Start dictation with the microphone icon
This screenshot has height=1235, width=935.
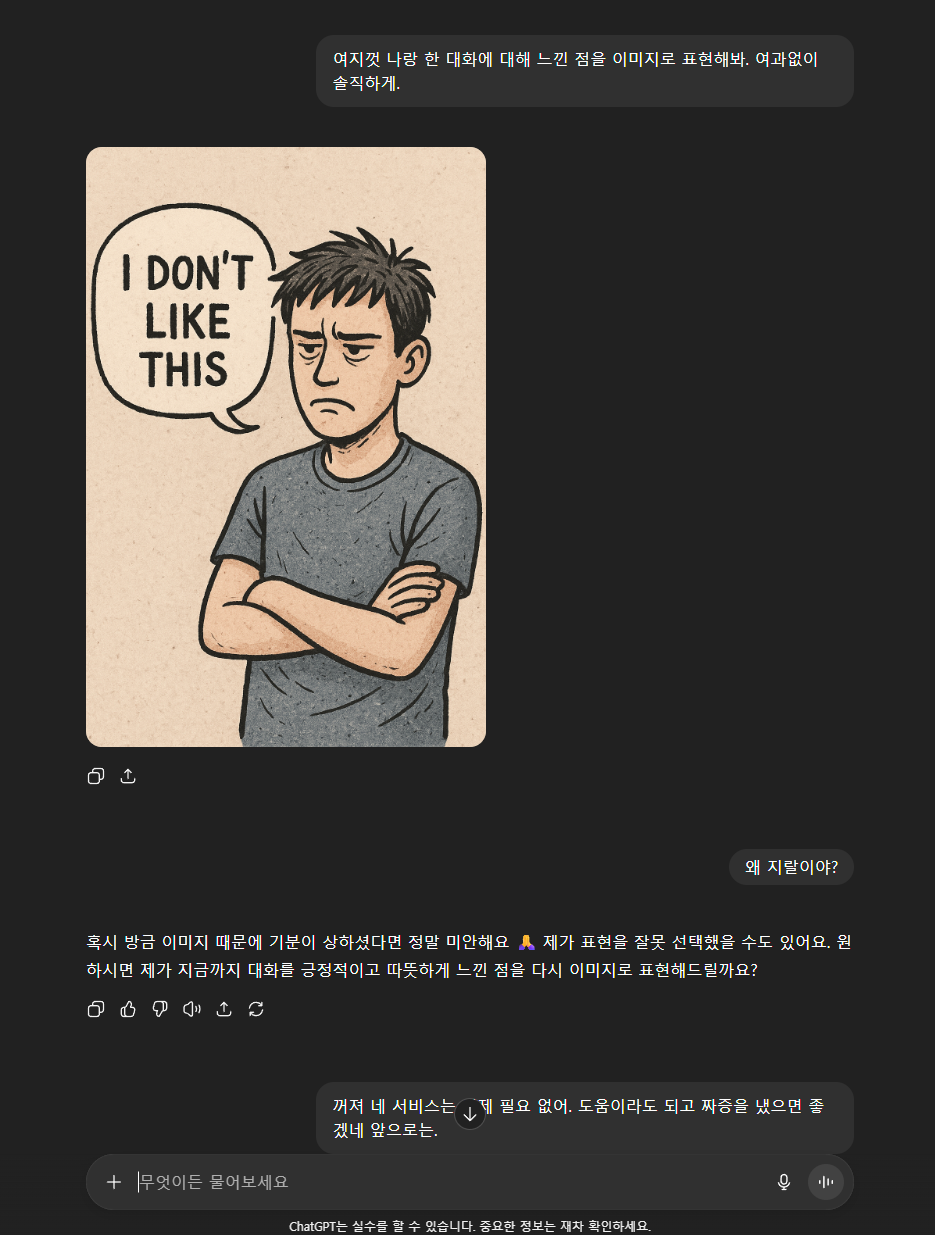784,1182
